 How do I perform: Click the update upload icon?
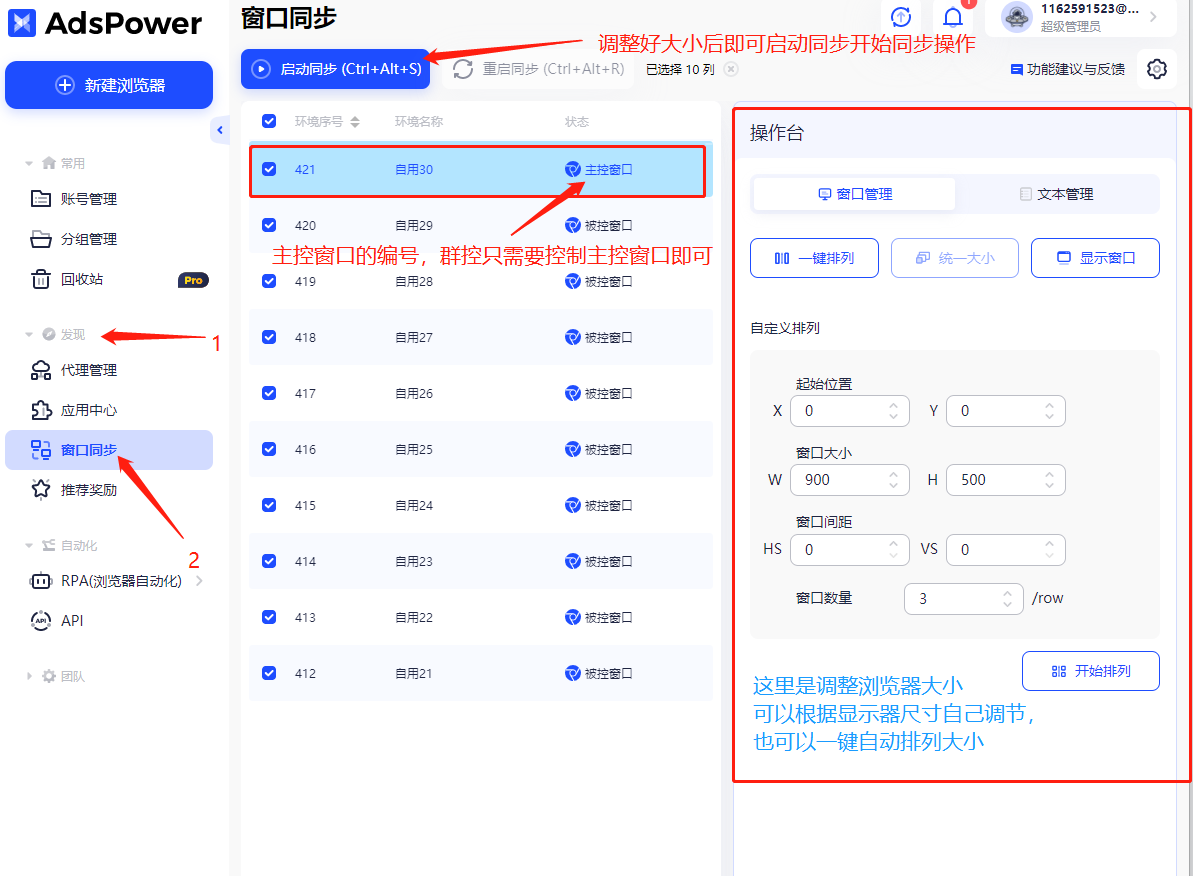[901, 17]
